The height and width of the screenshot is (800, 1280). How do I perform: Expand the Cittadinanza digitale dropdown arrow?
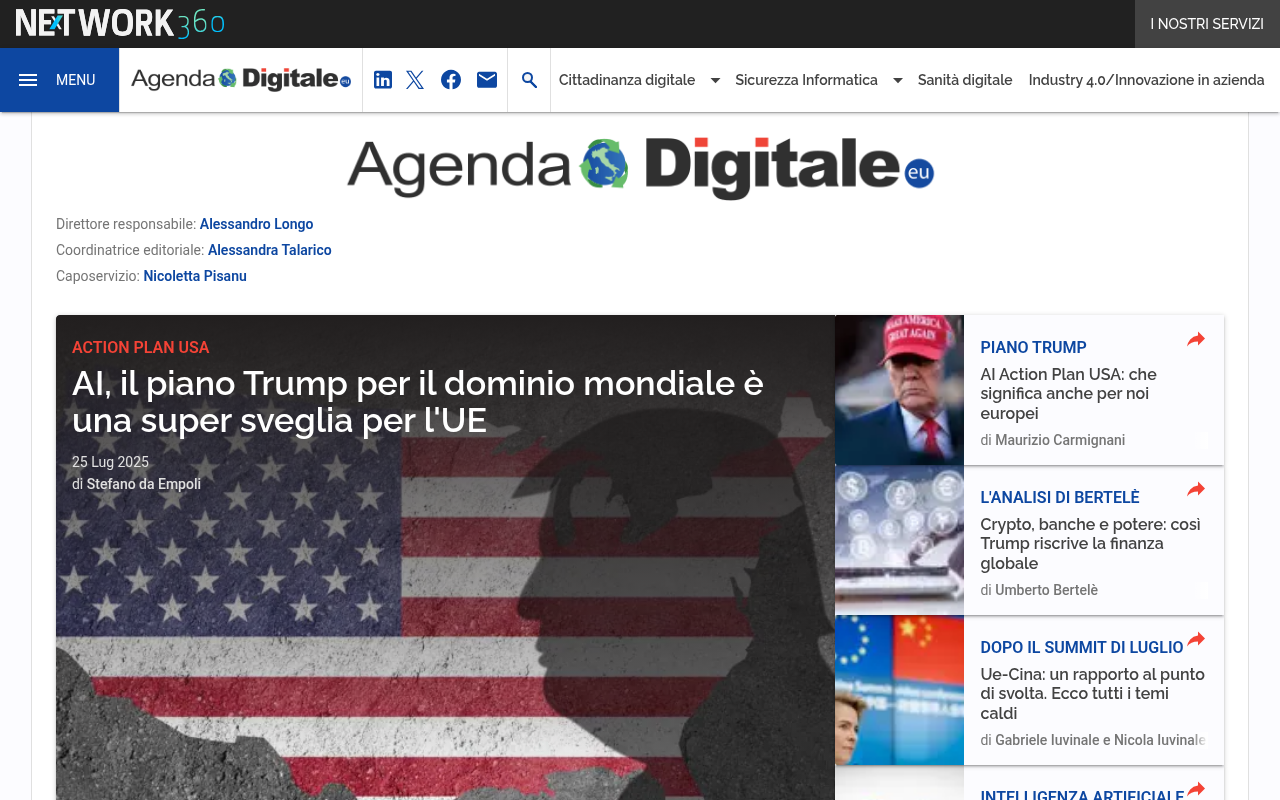click(715, 80)
